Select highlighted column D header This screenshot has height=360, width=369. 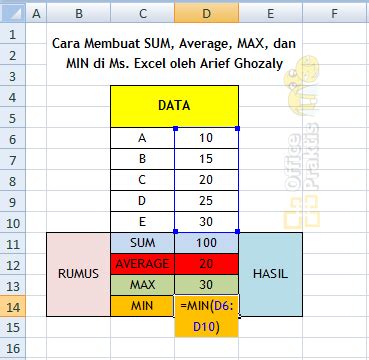click(206, 13)
